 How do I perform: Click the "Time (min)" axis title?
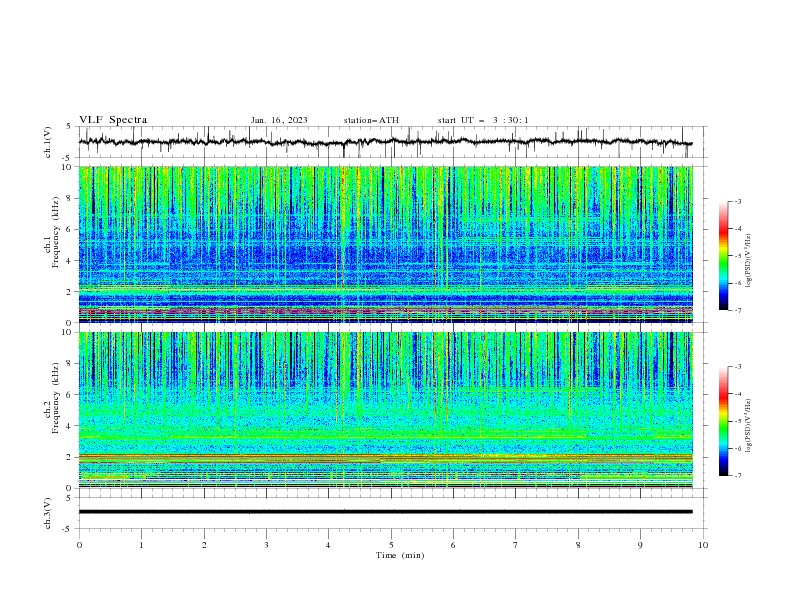400,555
